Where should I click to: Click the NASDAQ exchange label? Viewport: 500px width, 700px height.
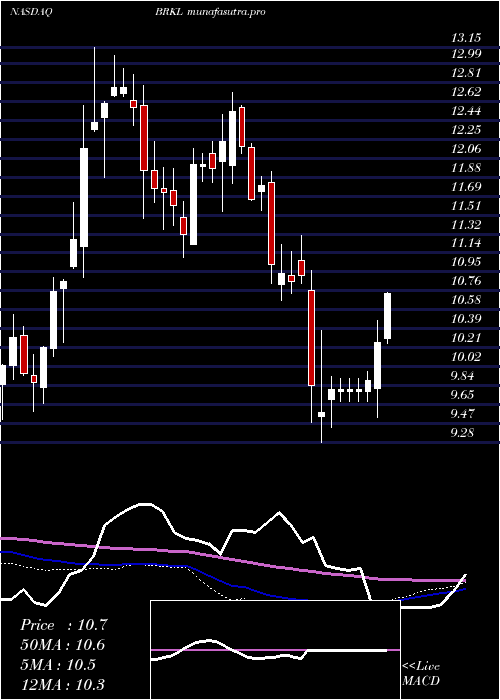click(31, 12)
